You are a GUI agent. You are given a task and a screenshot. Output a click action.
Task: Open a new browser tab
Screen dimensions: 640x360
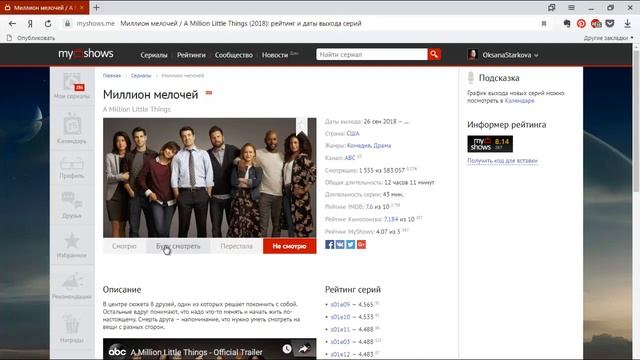96,7
